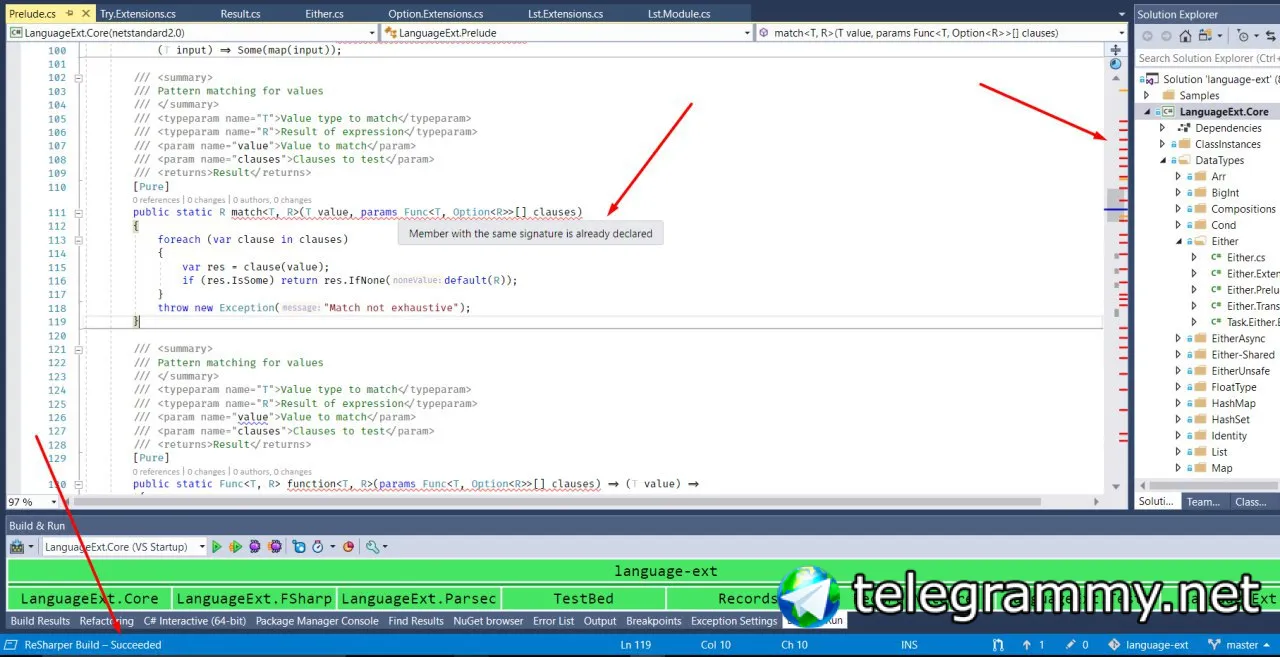Image resolution: width=1280 pixels, height=657 pixels.
Task: Click the source control publish icon in status bar
Action: [x=998, y=645]
